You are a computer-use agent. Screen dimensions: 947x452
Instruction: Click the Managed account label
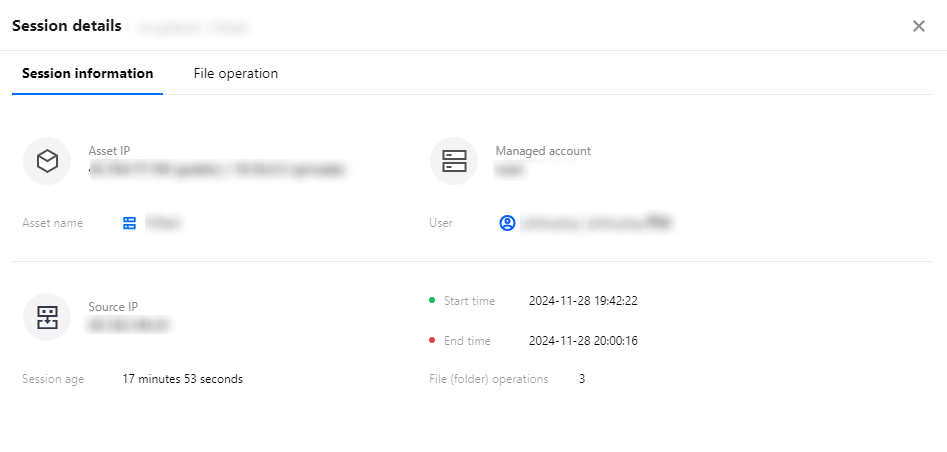[543, 151]
